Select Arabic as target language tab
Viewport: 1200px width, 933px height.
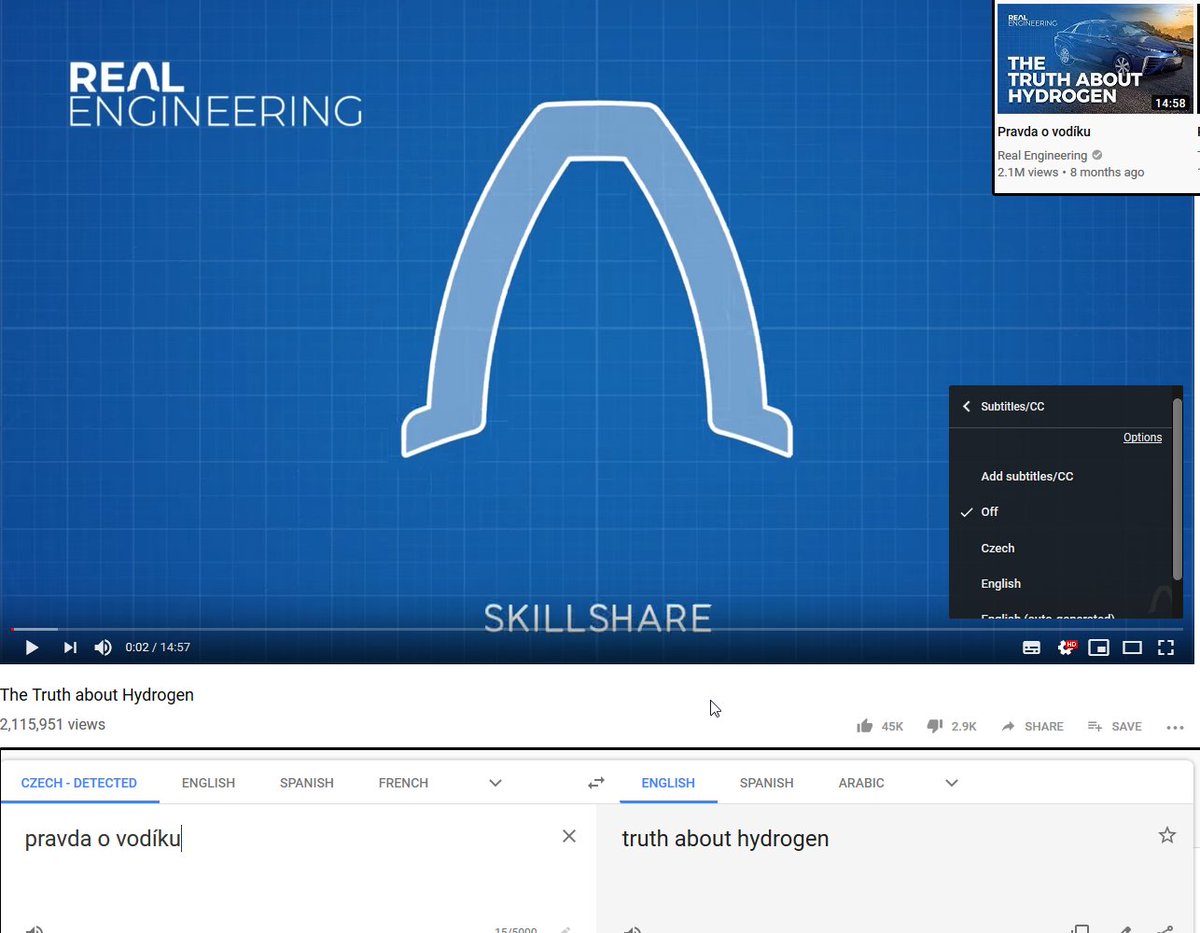861,783
